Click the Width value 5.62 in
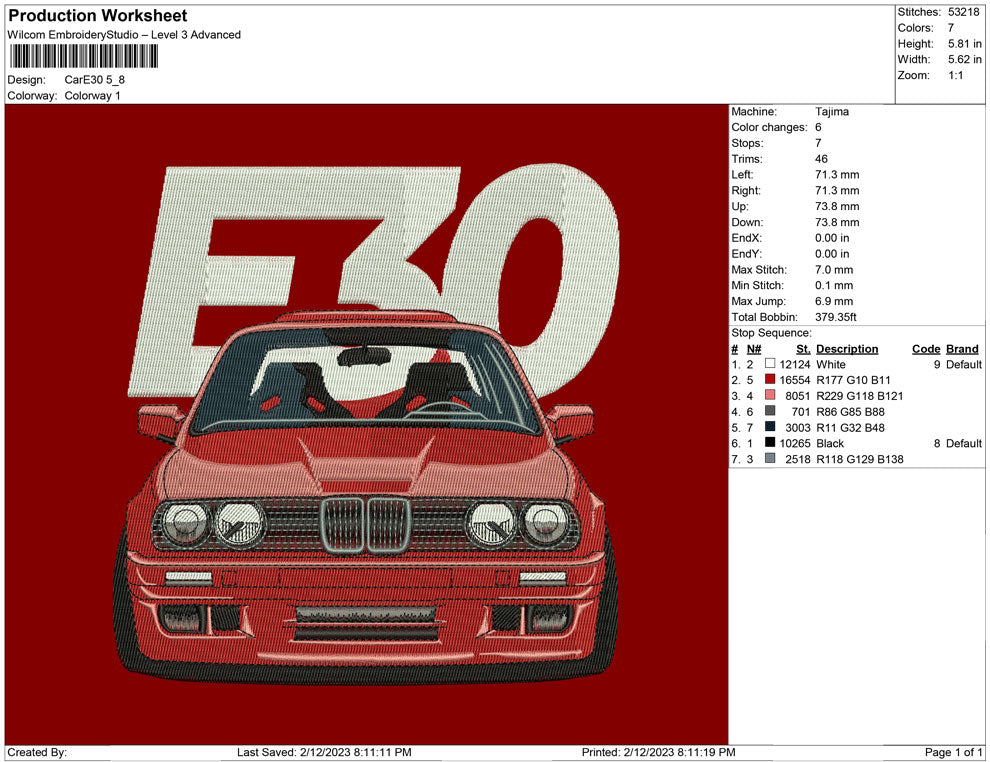Viewport: 990px width, 762px height. coord(964,59)
